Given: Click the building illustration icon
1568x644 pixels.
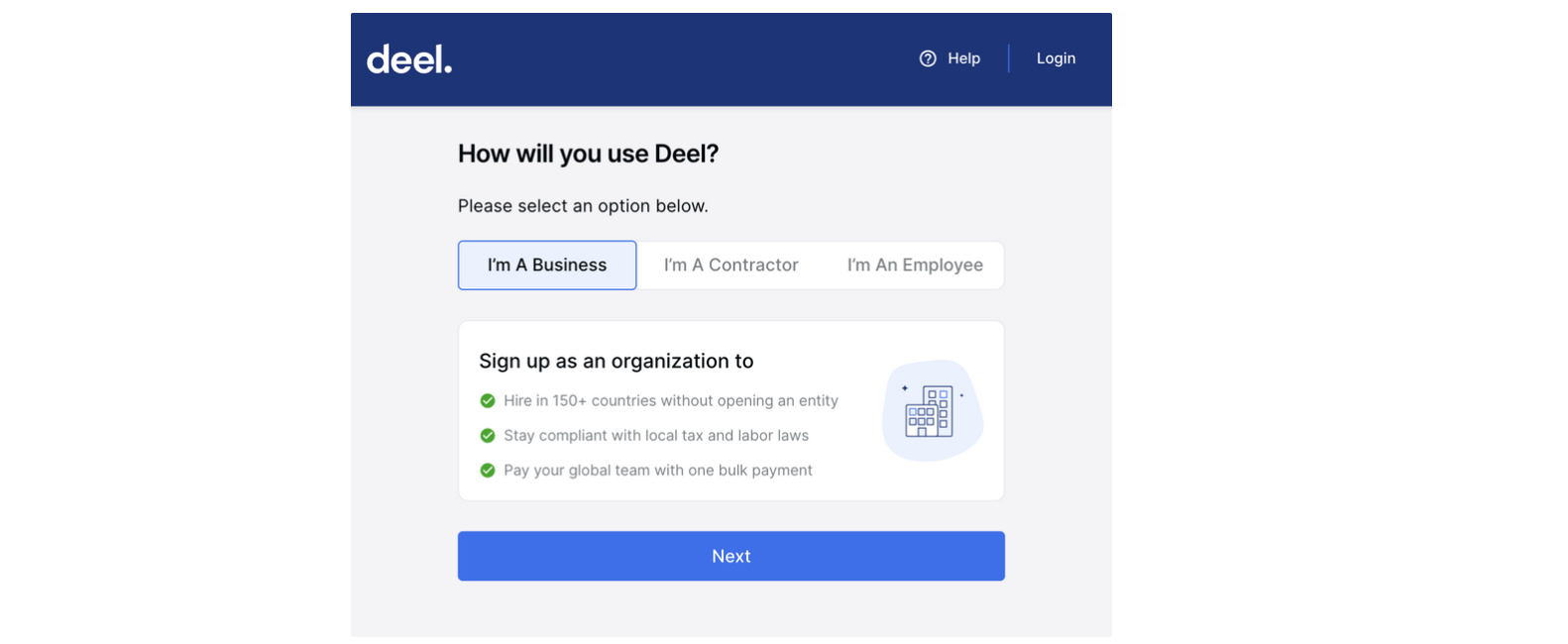Looking at the screenshot, I should pyautogui.click(x=931, y=409).
